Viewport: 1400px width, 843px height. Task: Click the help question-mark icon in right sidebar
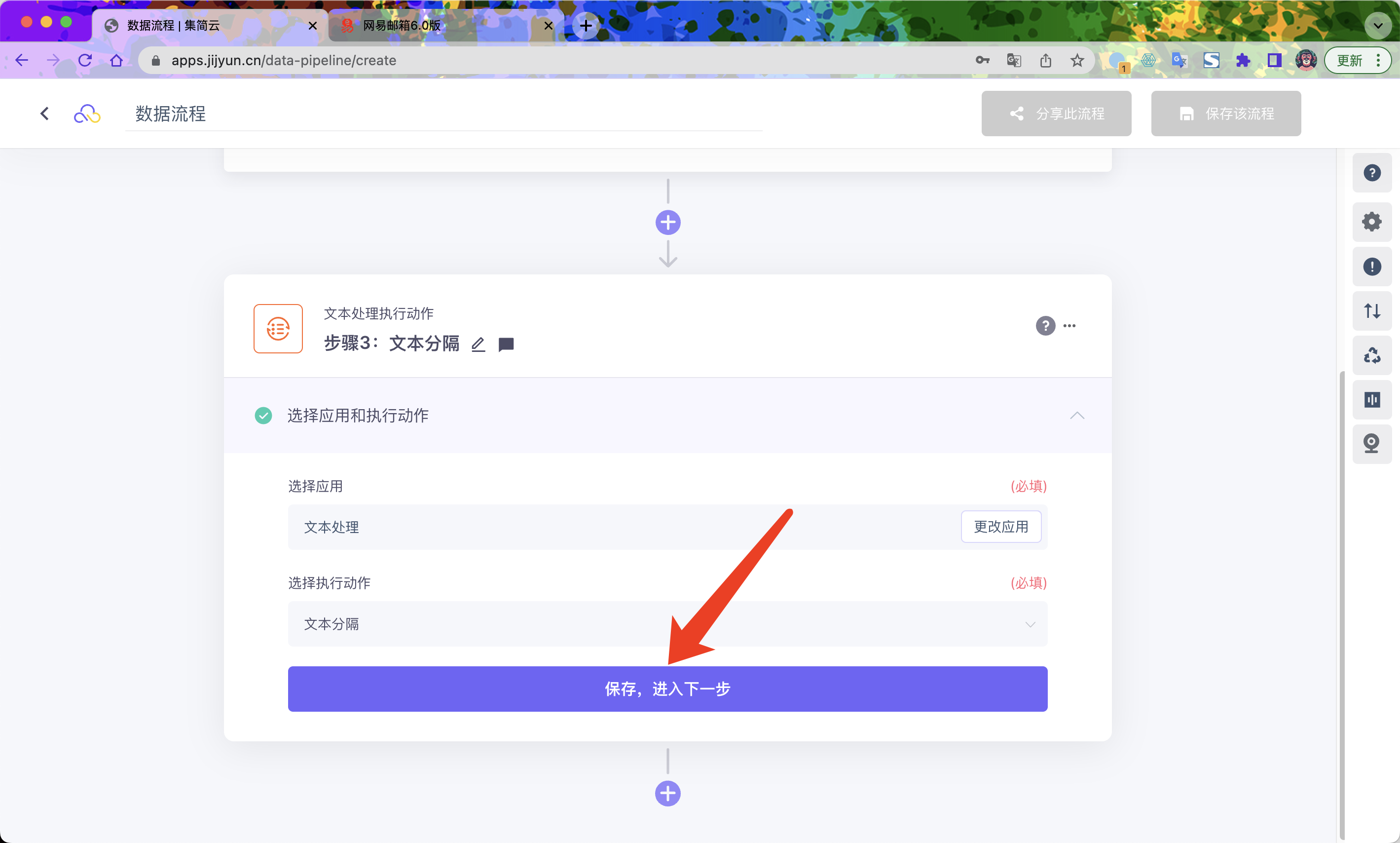pyautogui.click(x=1371, y=173)
